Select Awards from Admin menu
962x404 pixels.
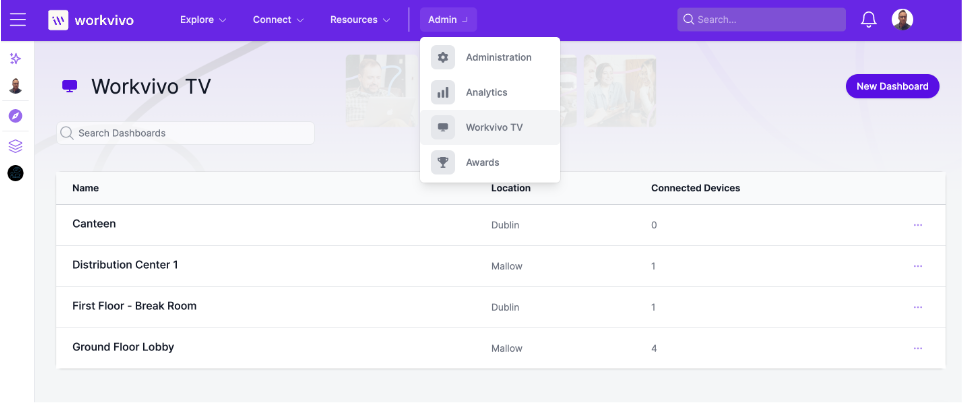click(490, 163)
